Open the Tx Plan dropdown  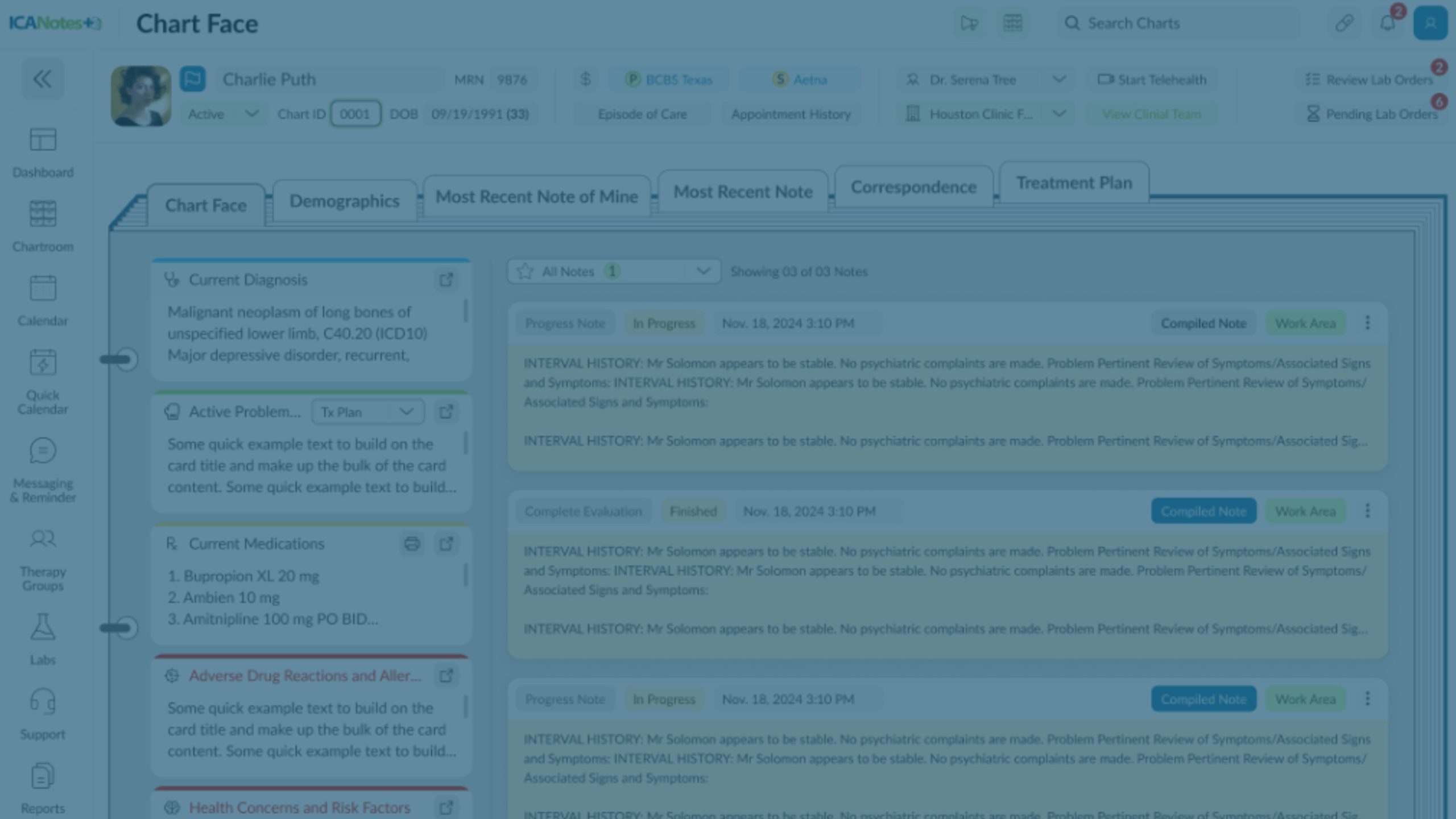click(x=367, y=412)
